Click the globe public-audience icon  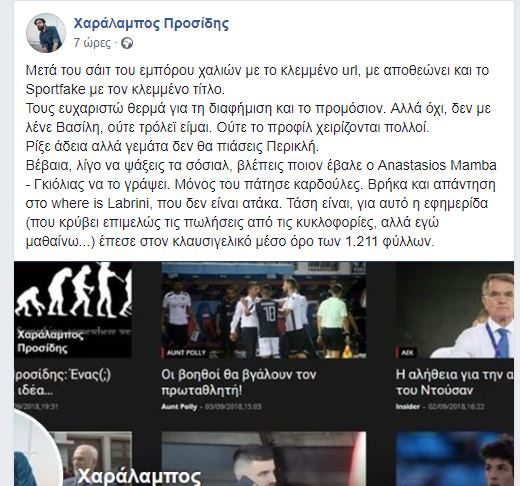tap(127, 43)
